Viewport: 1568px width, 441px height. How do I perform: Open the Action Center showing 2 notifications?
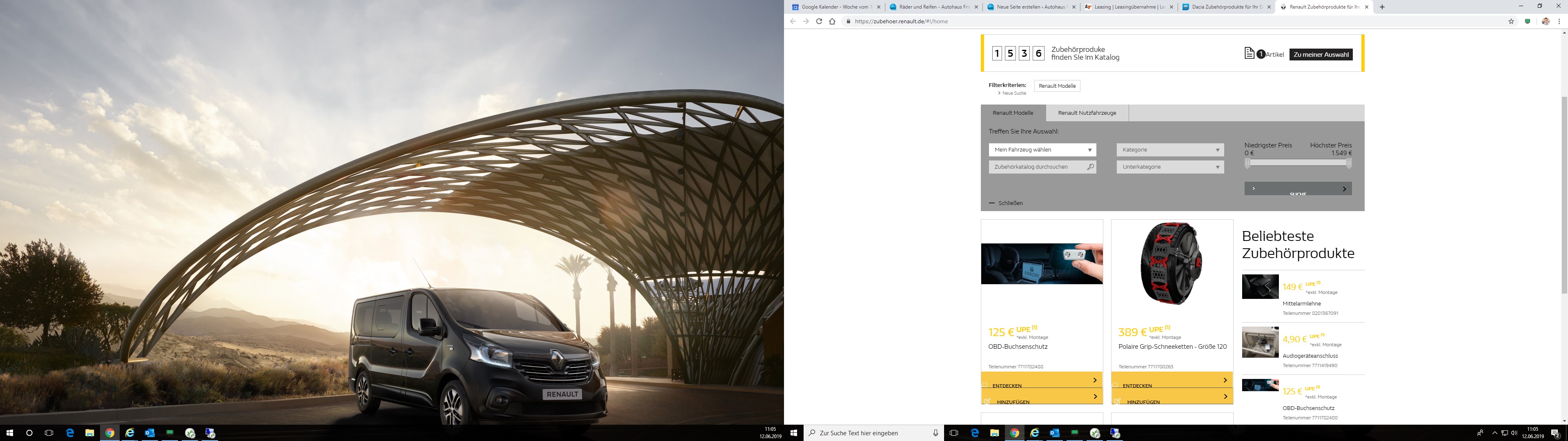pyautogui.click(x=1555, y=433)
